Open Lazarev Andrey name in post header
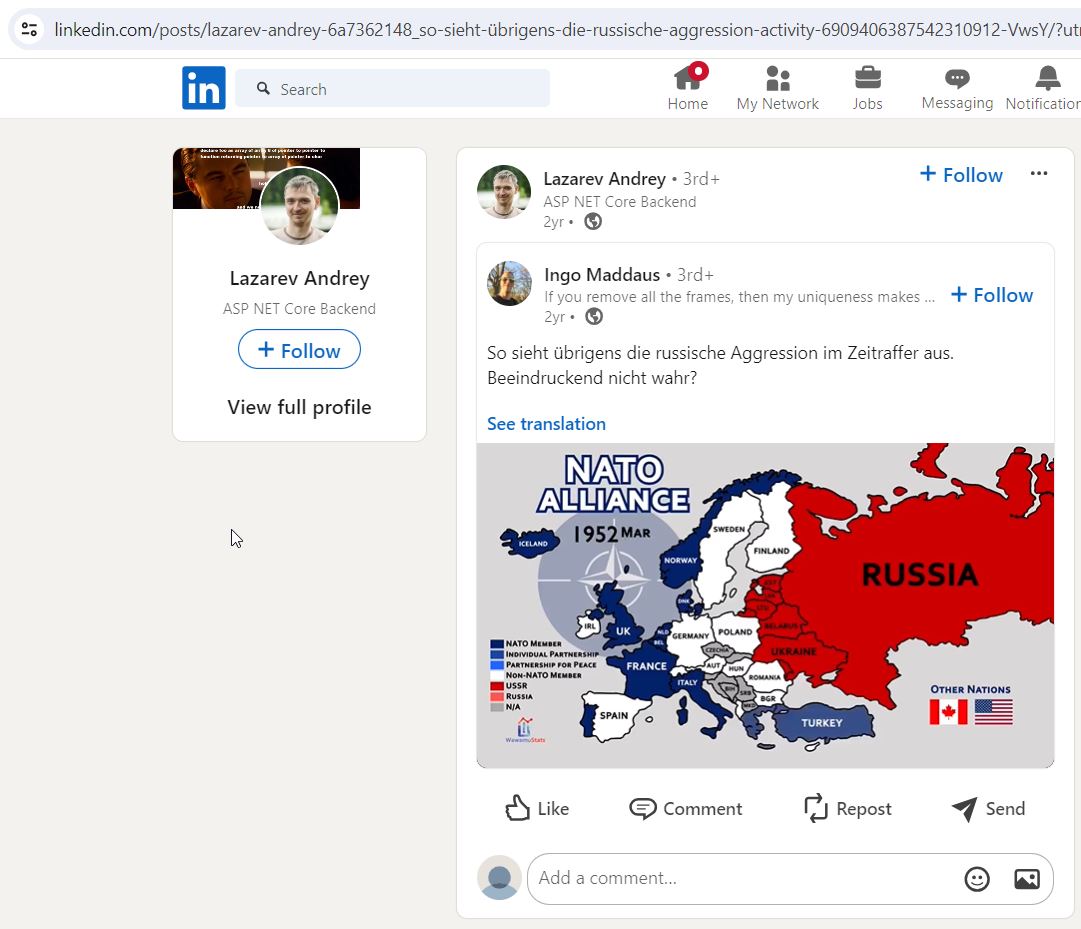The image size is (1081, 929). point(605,179)
